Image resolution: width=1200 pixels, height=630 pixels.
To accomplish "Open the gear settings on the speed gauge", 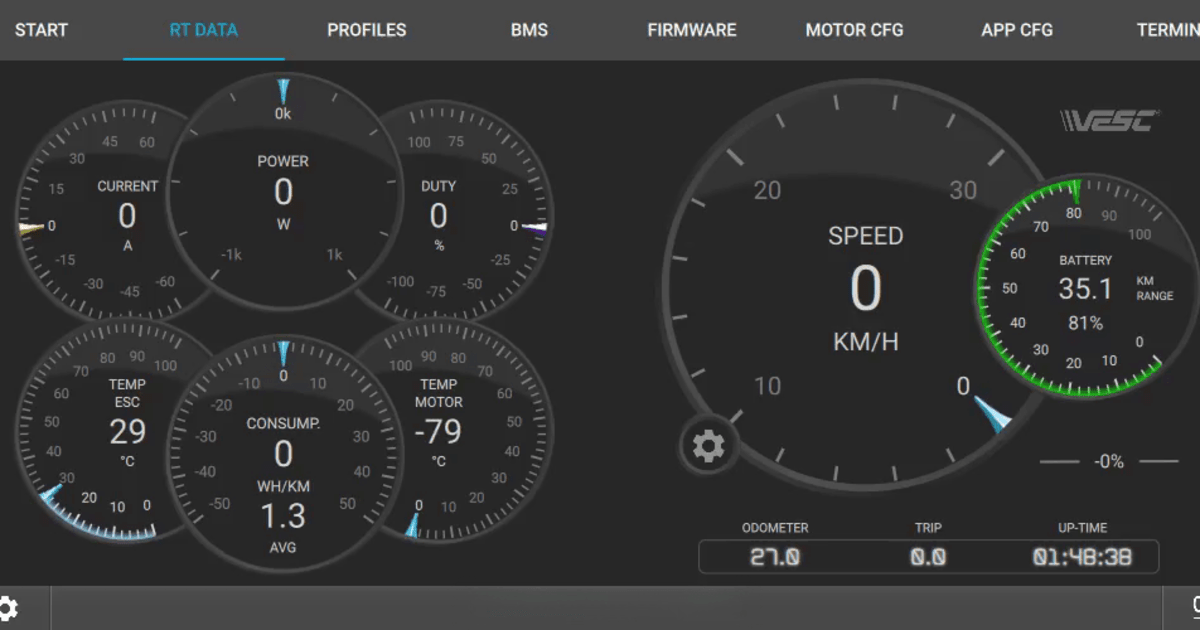I will [708, 445].
